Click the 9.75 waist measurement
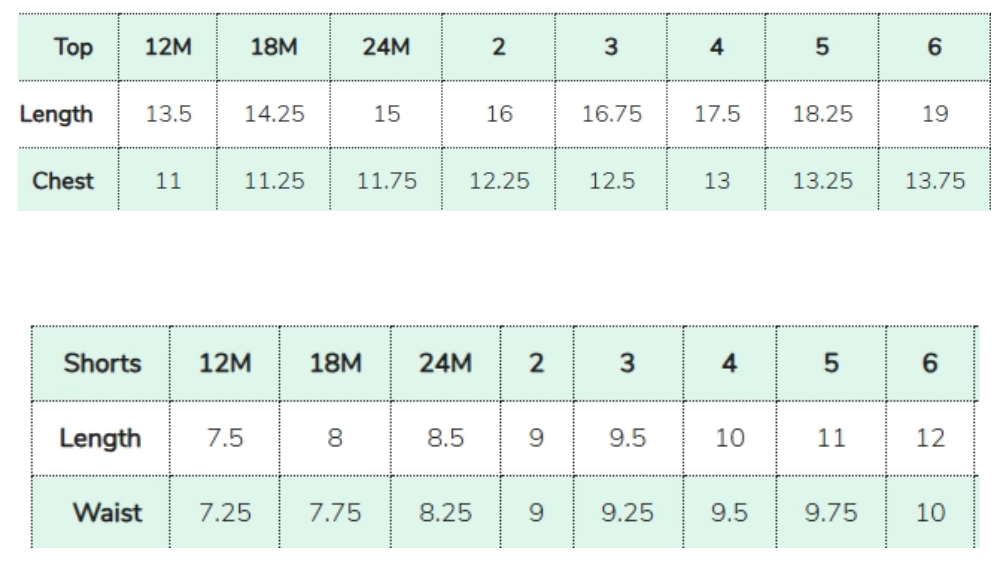Viewport: 1006px width, 576px height. (x=831, y=513)
